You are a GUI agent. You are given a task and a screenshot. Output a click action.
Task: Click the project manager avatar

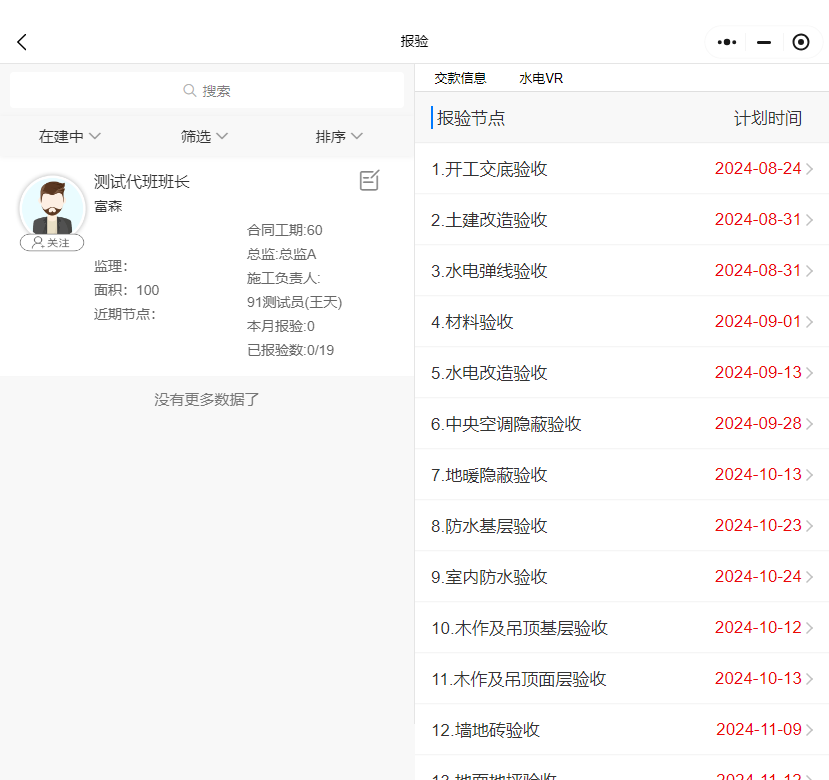click(52, 207)
